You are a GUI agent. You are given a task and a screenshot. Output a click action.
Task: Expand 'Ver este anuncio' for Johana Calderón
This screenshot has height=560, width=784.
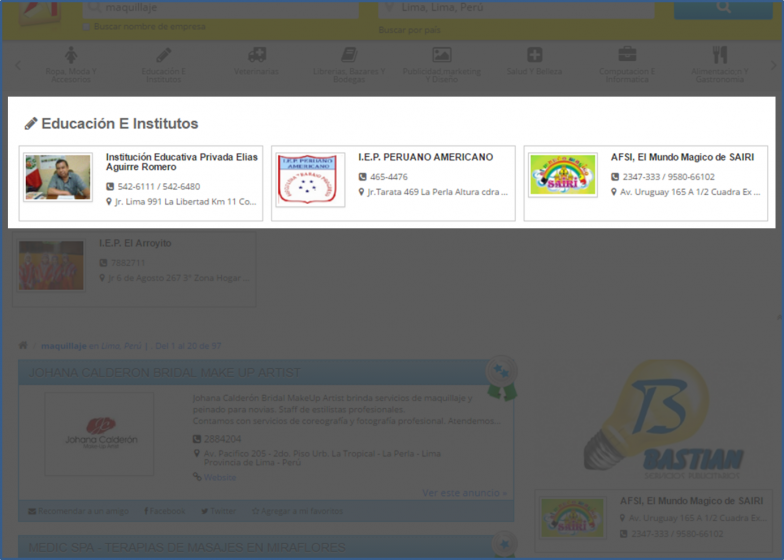(464, 492)
